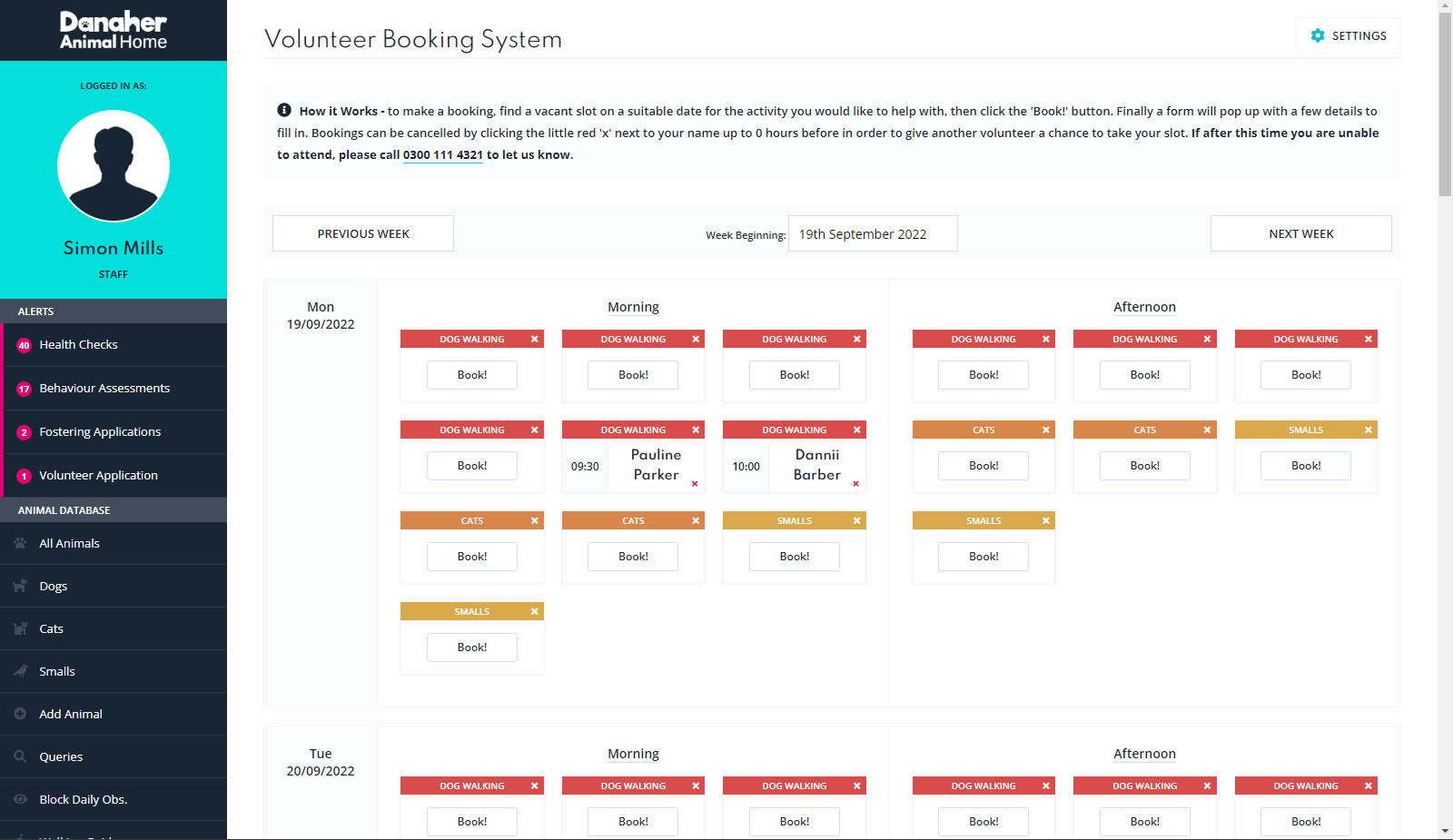Click the cat icon in sidebar
1453x840 pixels.
(20, 628)
